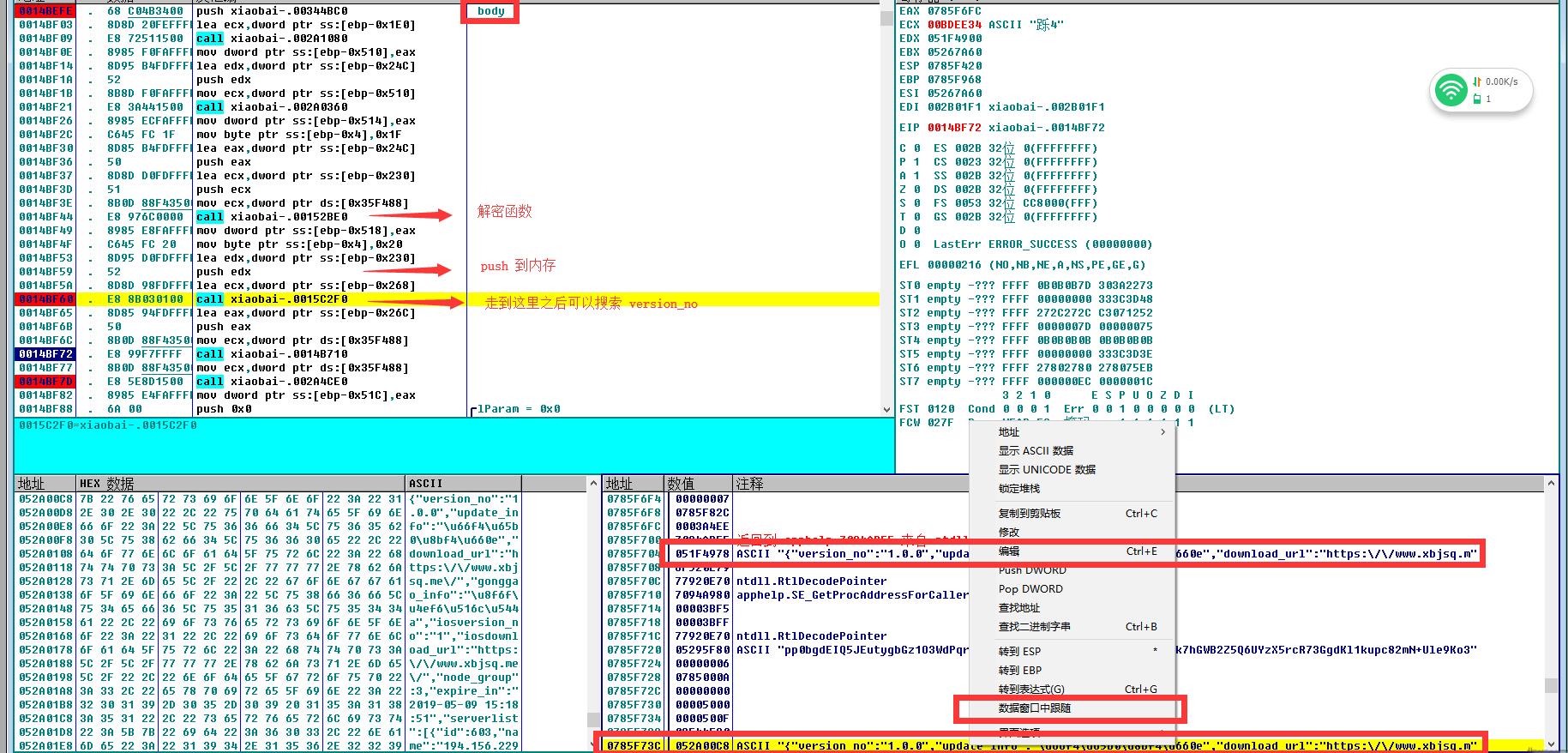Select current EIP row address 0014BF72 in disassembly
Viewport: 1568px width, 753px height.
click(x=46, y=354)
